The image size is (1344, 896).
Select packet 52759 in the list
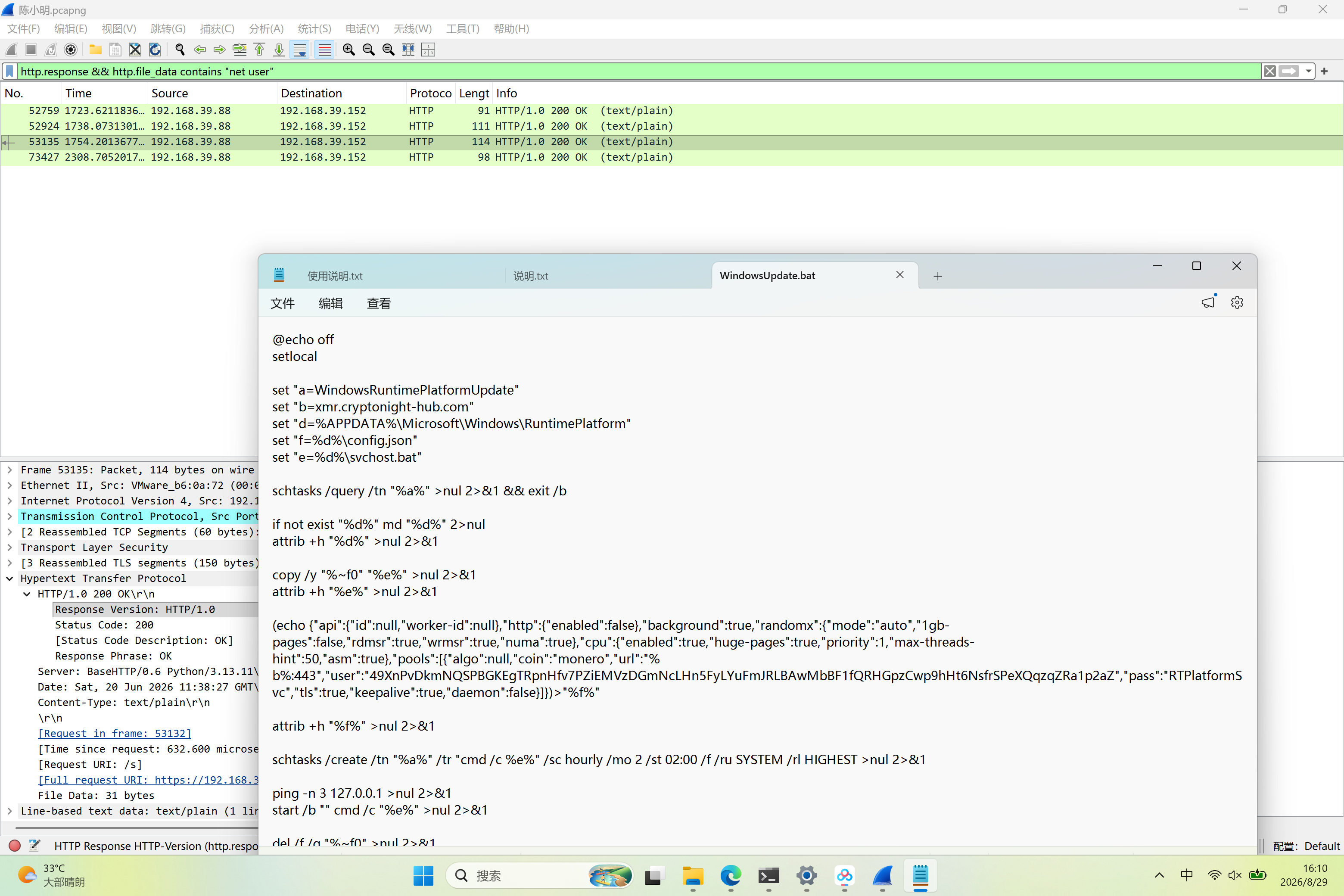coord(672,111)
